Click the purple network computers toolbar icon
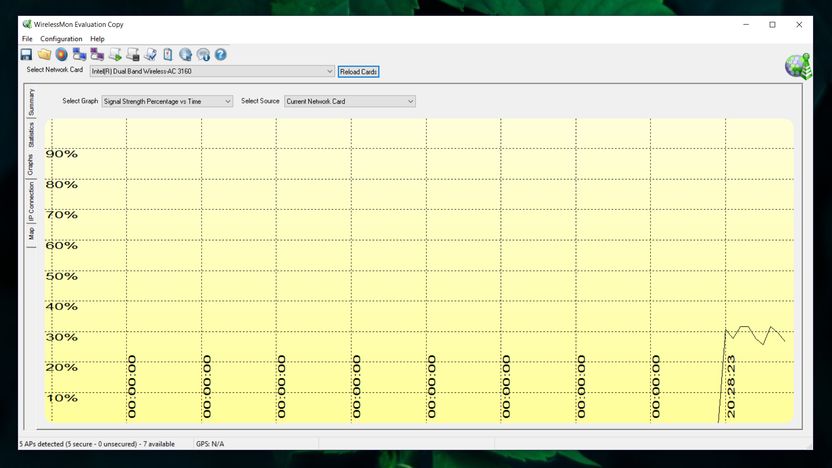Image resolution: width=832 pixels, height=468 pixels. tap(97, 55)
